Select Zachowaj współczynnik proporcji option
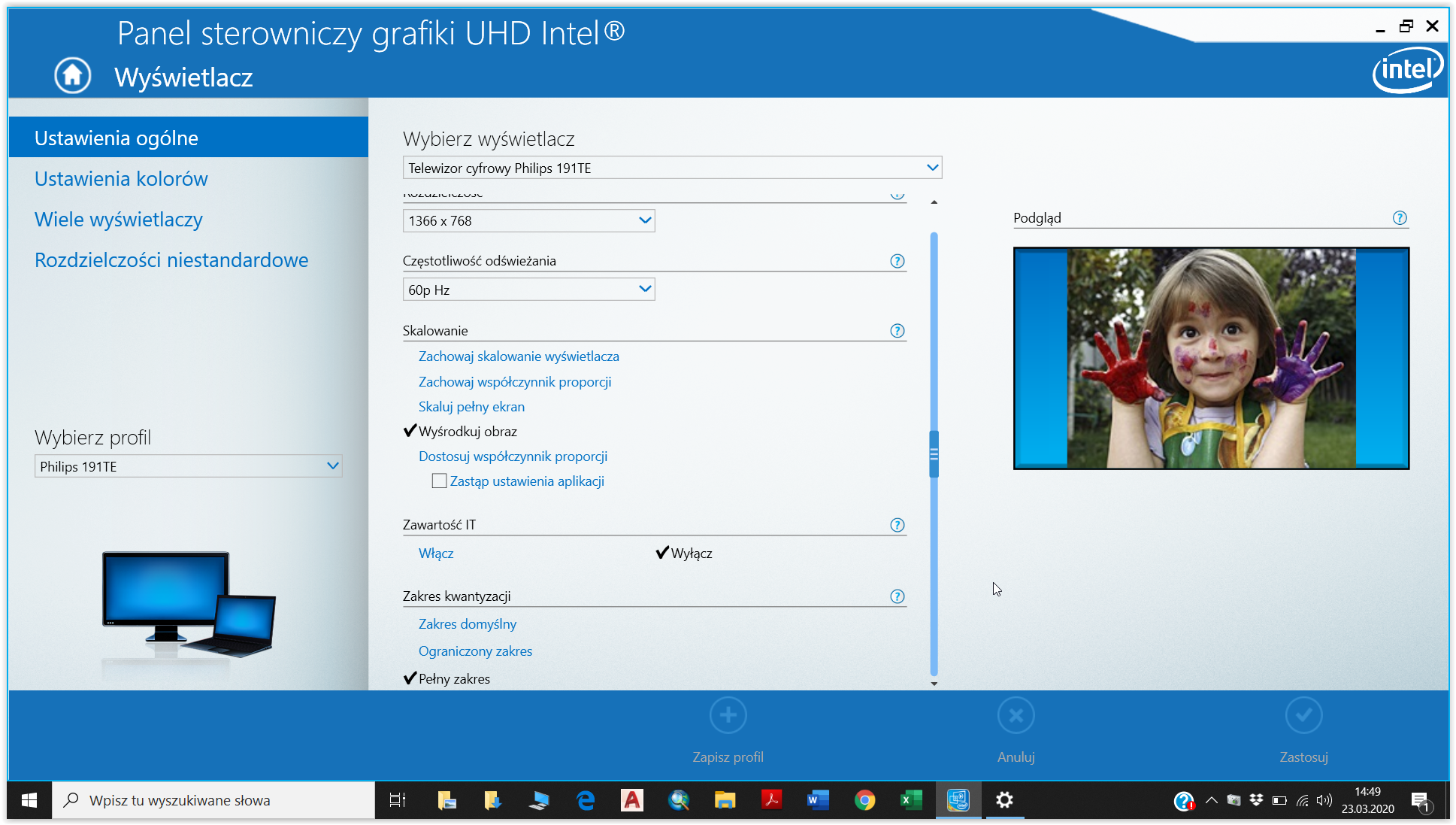 coord(515,382)
